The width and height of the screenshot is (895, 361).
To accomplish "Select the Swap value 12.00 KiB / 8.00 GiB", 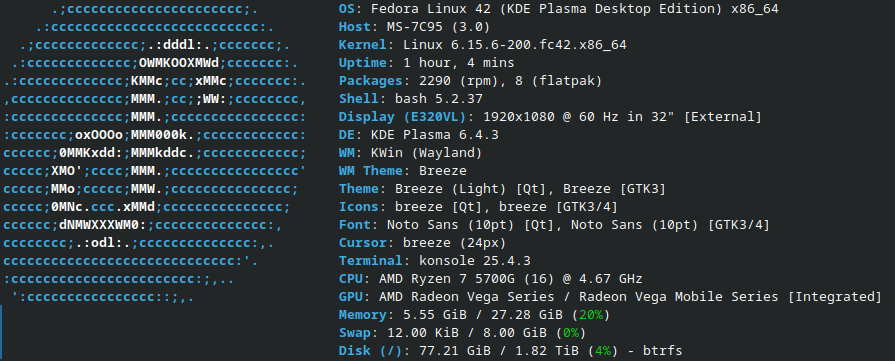I will tap(466, 332).
